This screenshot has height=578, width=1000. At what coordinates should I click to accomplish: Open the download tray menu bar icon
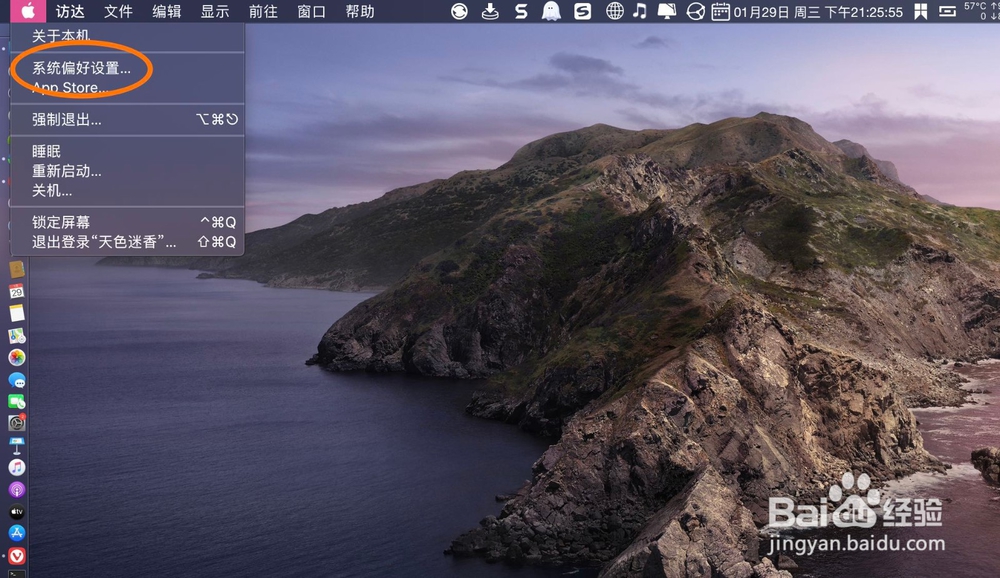coord(490,11)
